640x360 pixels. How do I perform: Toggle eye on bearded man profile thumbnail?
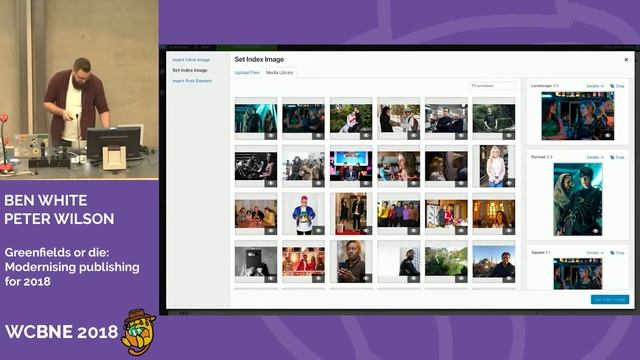pos(413,279)
